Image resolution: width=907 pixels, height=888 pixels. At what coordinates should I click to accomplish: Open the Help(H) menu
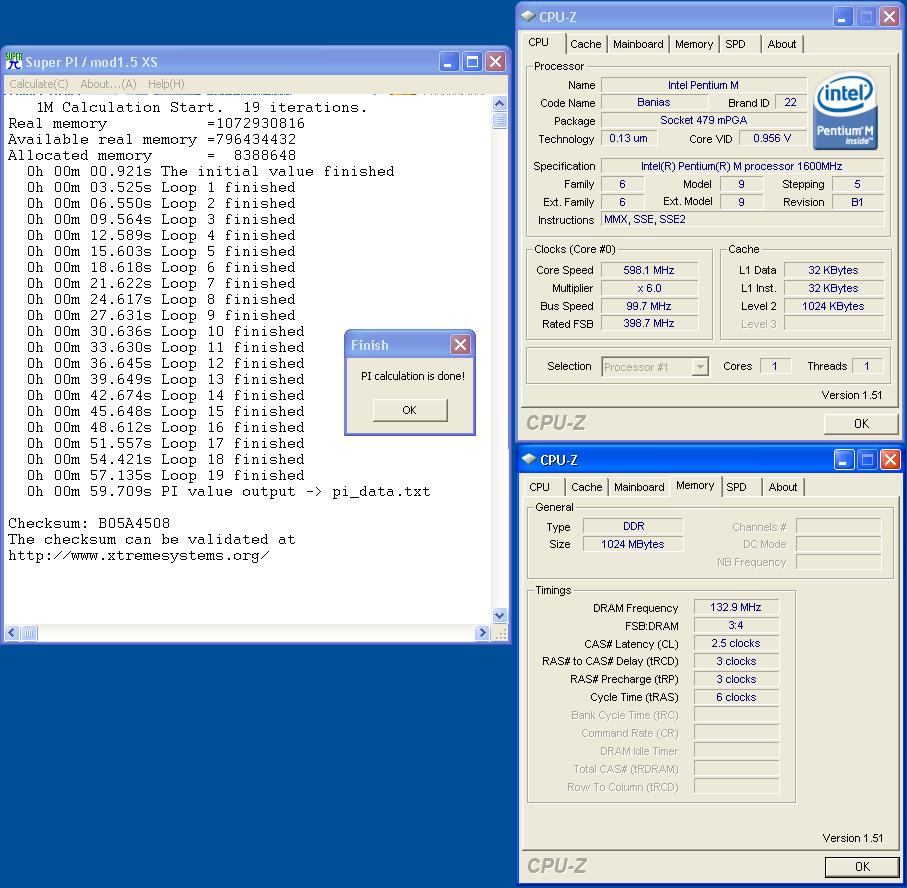(166, 84)
